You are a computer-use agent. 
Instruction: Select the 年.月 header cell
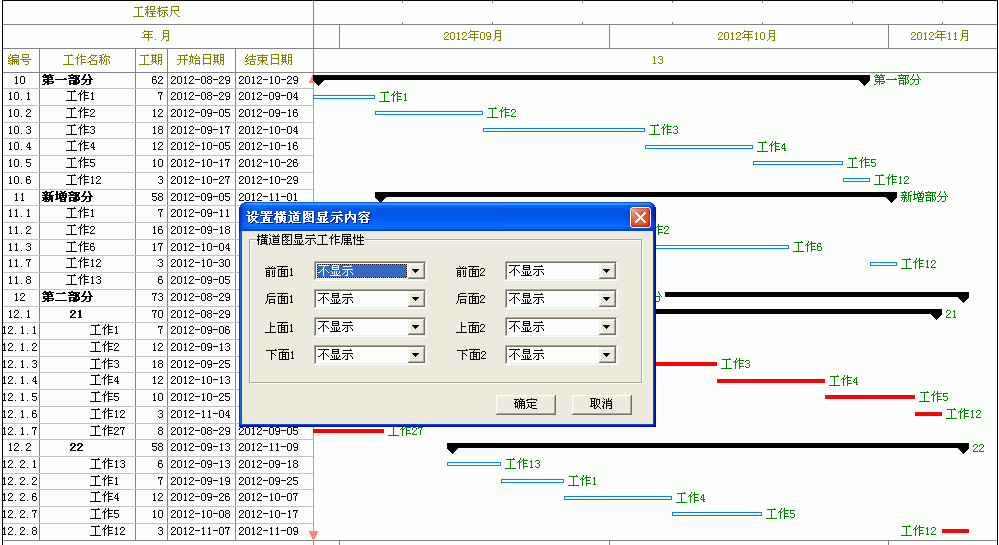[x=157, y=36]
